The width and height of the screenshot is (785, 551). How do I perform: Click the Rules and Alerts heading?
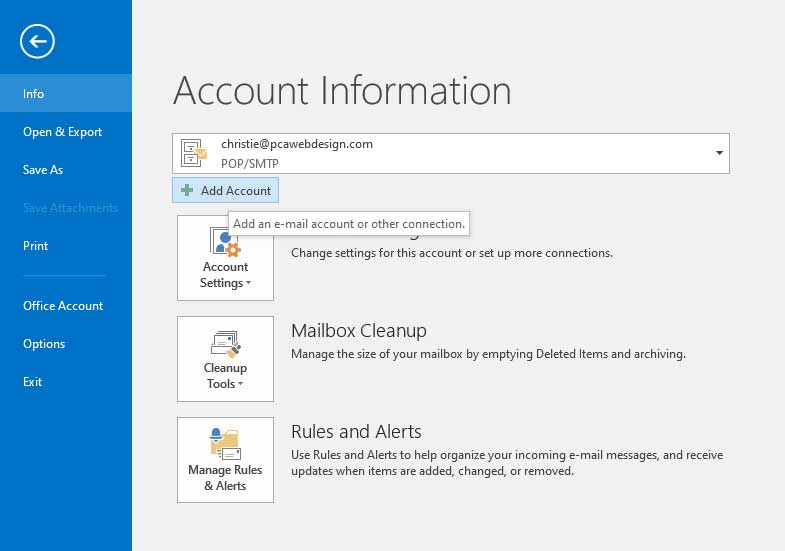pos(356,431)
